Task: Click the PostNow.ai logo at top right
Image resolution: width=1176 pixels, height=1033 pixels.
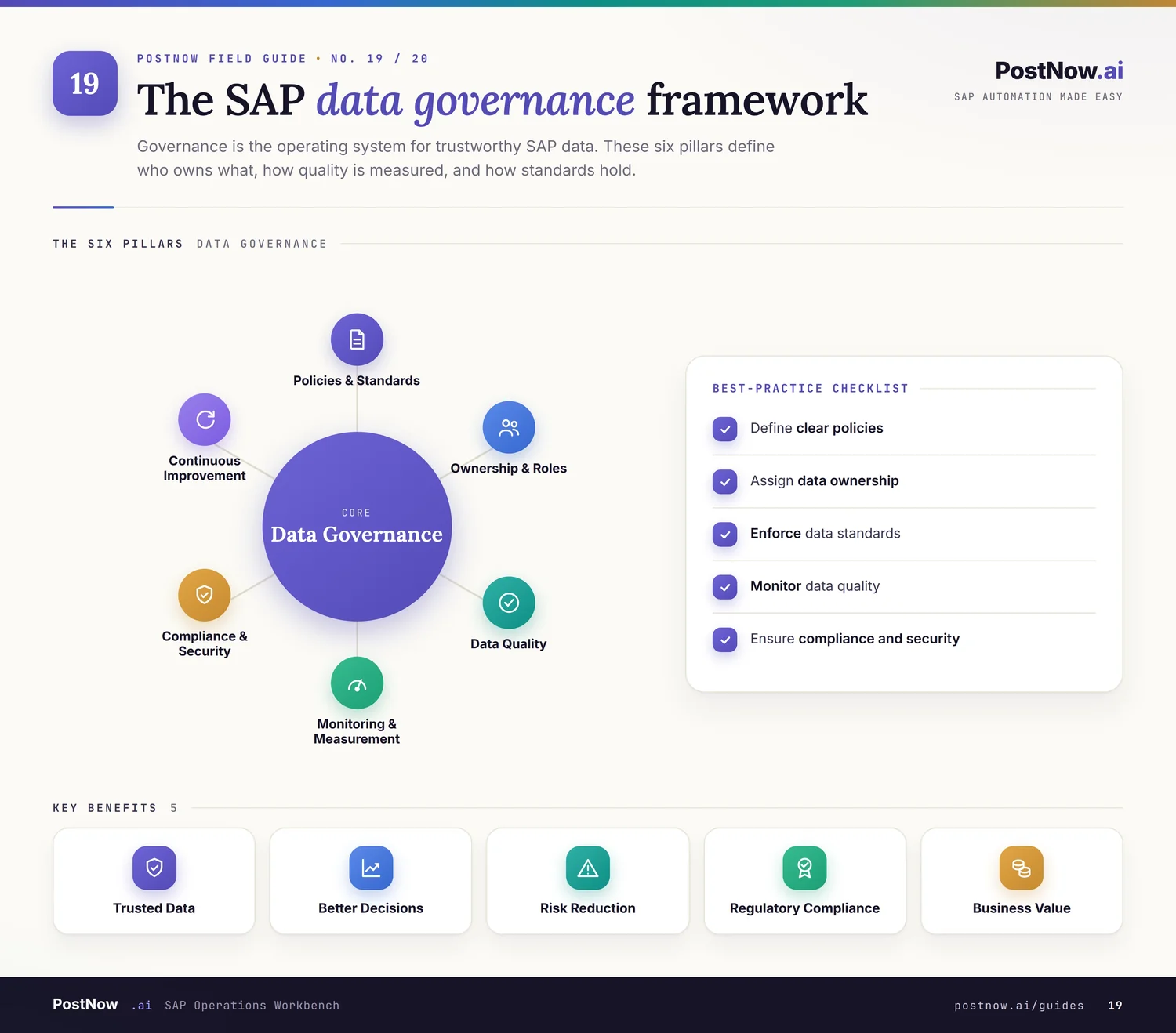Action: tap(1059, 71)
